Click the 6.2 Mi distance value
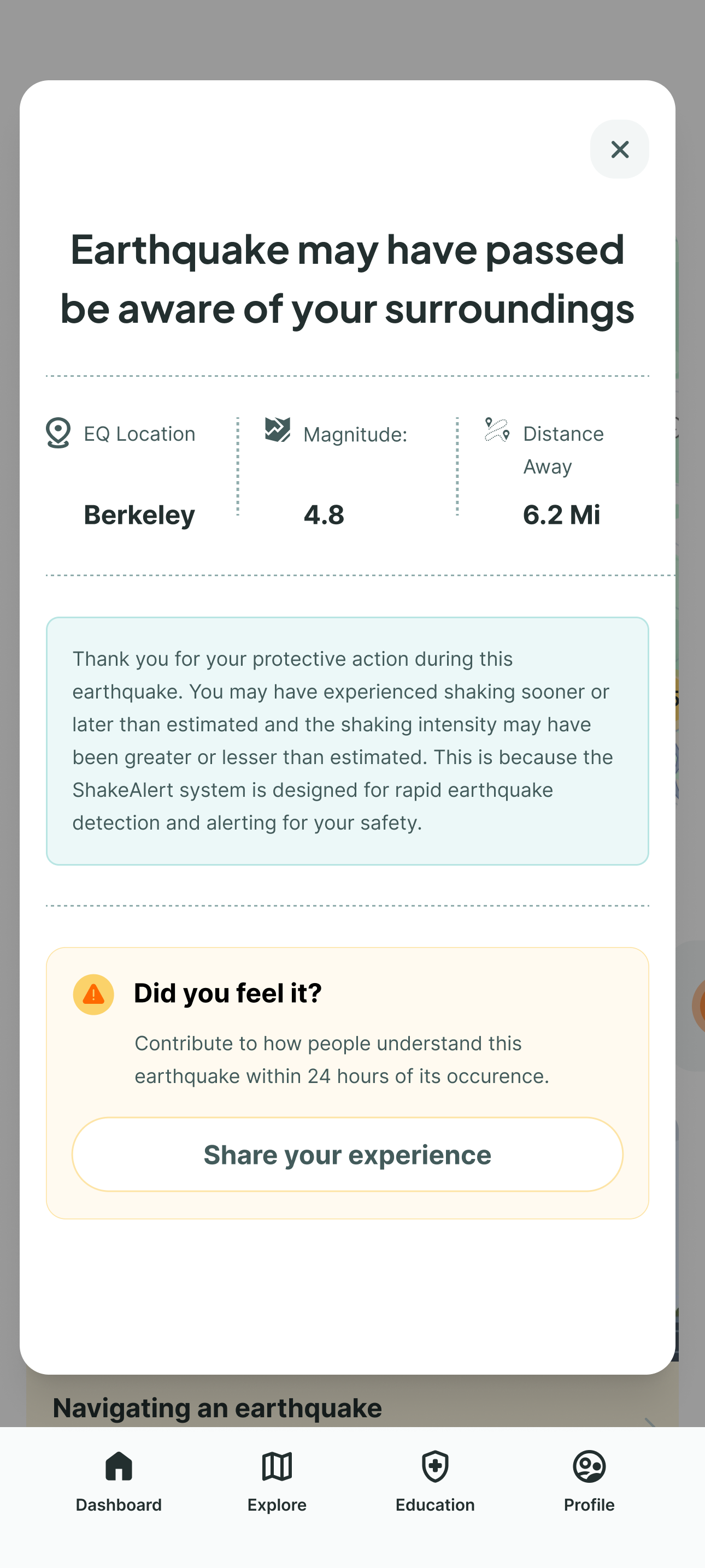The width and height of the screenshot is (705, 1568). tap(561, 515)
